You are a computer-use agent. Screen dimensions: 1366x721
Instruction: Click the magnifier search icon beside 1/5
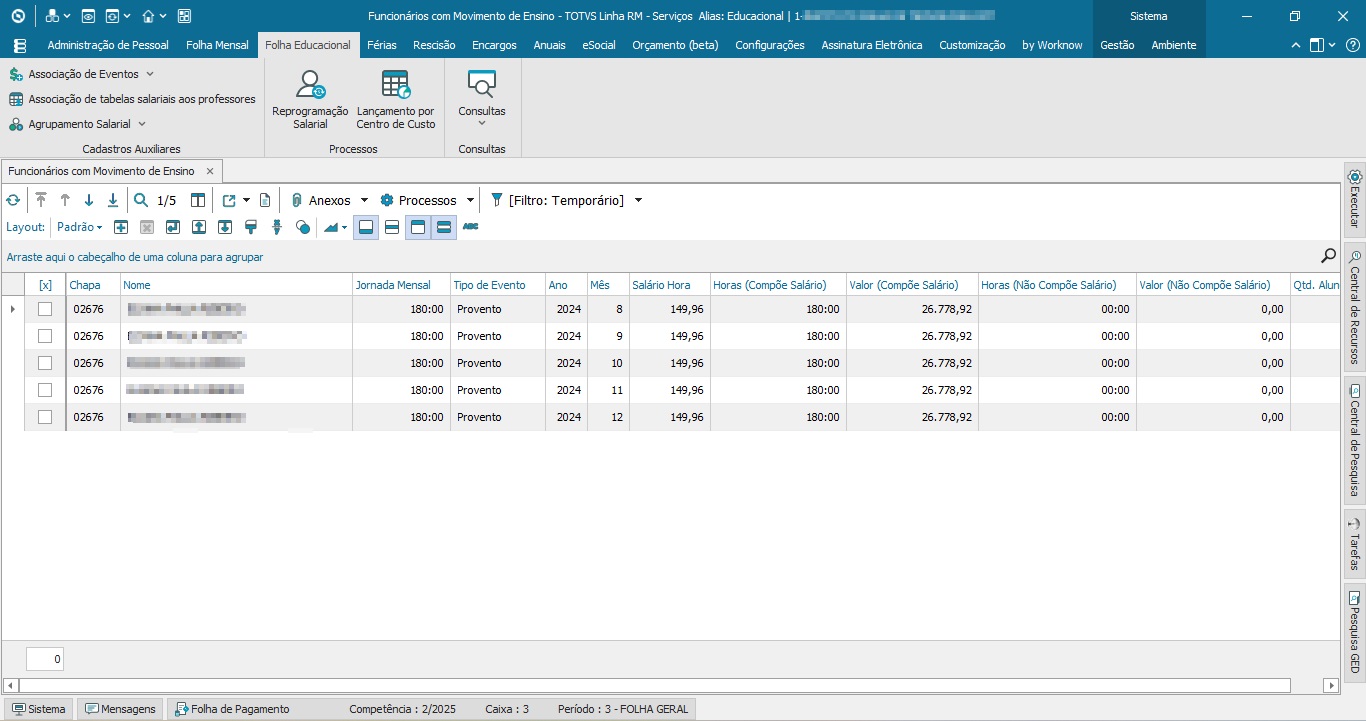(141, 200)
